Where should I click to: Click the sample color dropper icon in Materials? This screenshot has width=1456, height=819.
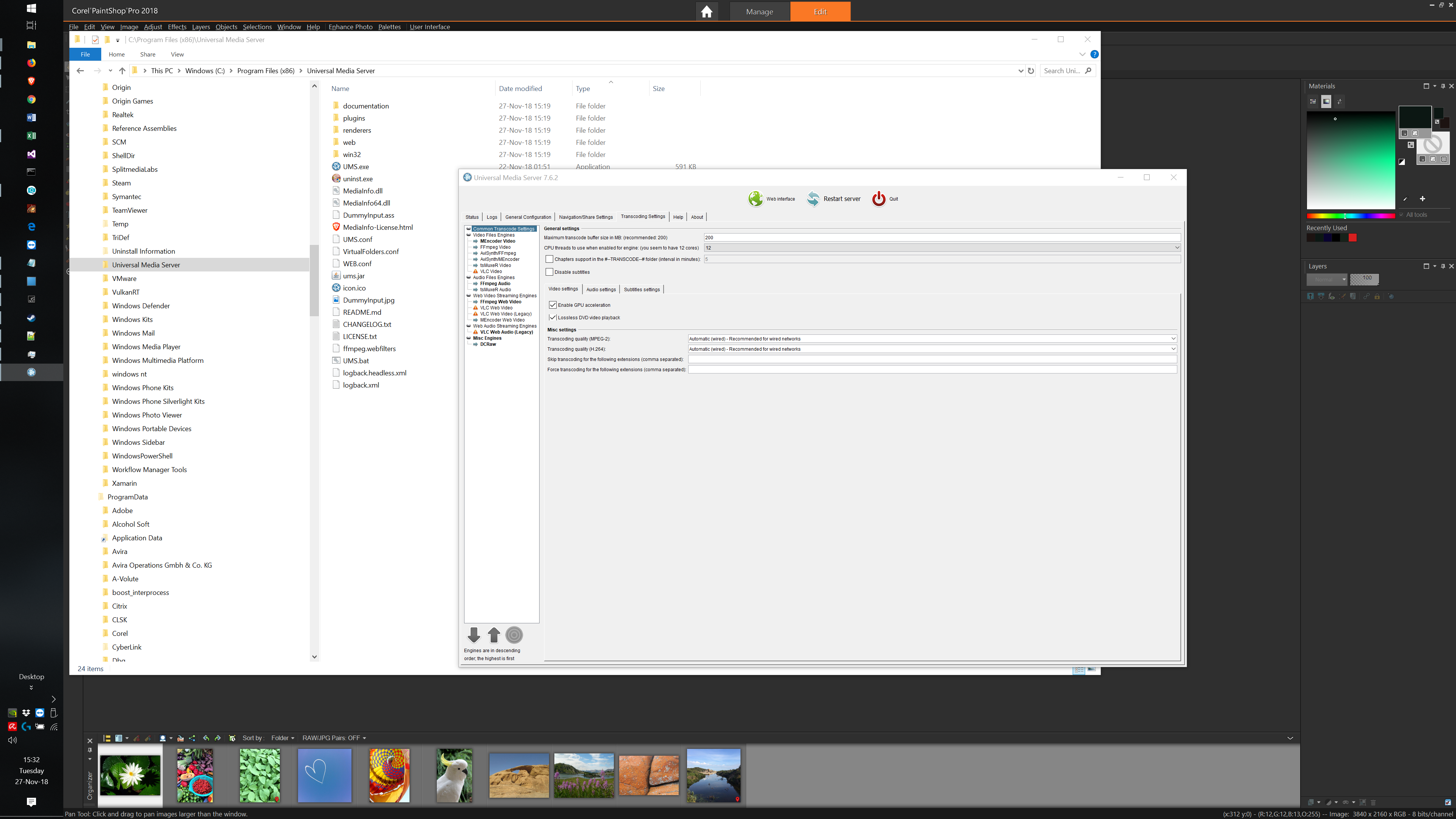point(1405,199)
